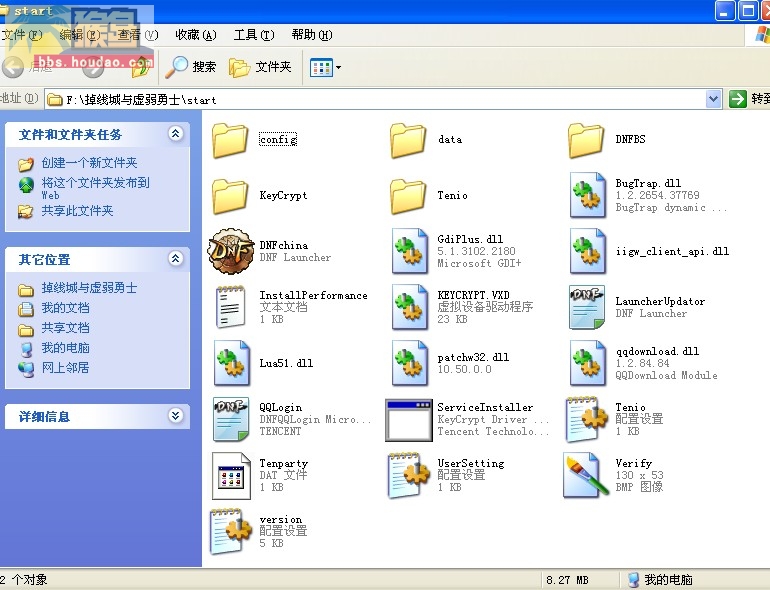Image resolution: width=770 pixels, height=590 pixels.
Task: Click the Verify file name text
Action: (634, 463)
